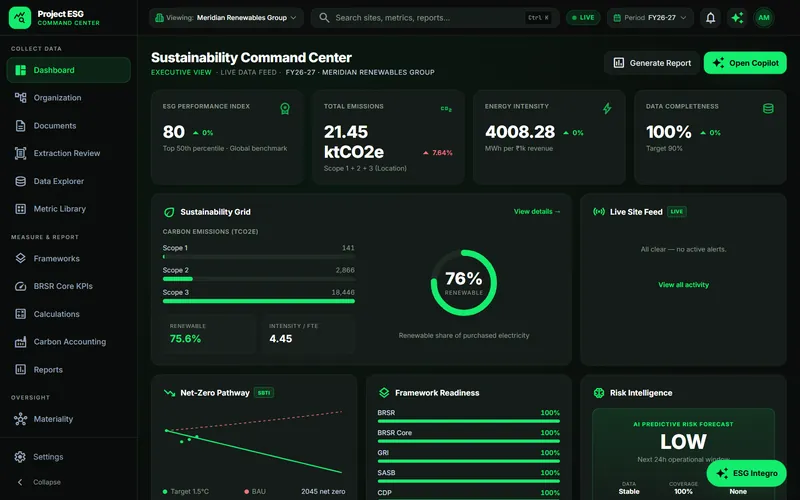The height and width of the screenshot is (500, 800).
Task: Click the GRI readiness progress bar
Action: coord(468,461)
